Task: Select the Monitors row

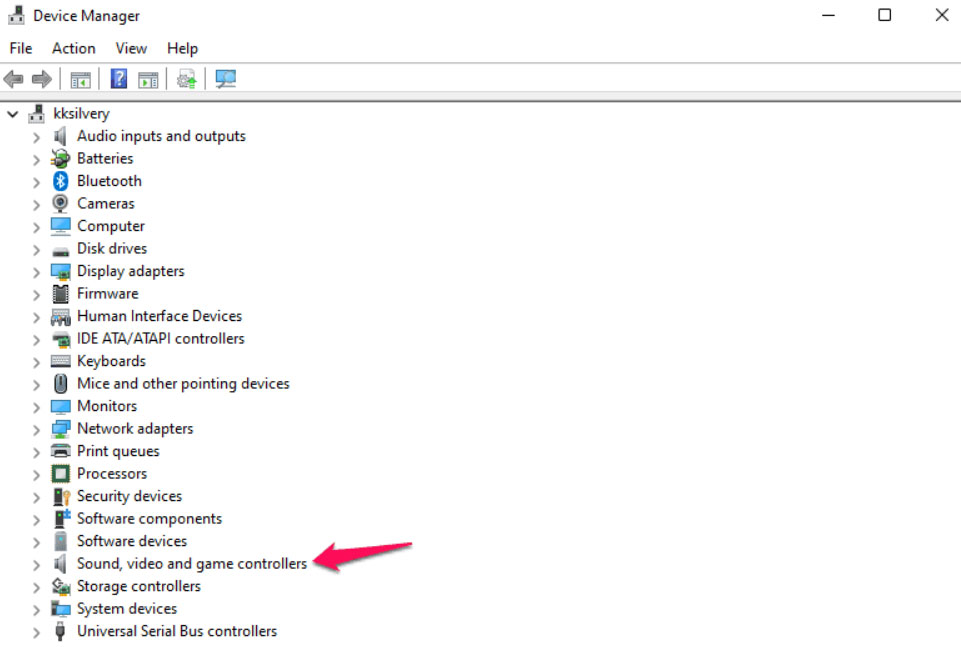Action: tap(107, 406)
